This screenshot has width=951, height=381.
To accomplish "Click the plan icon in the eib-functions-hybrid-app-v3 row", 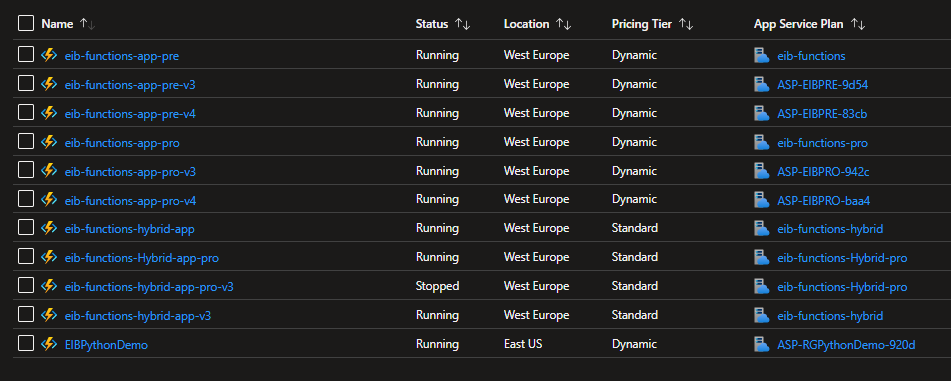I will coord(762,315).
